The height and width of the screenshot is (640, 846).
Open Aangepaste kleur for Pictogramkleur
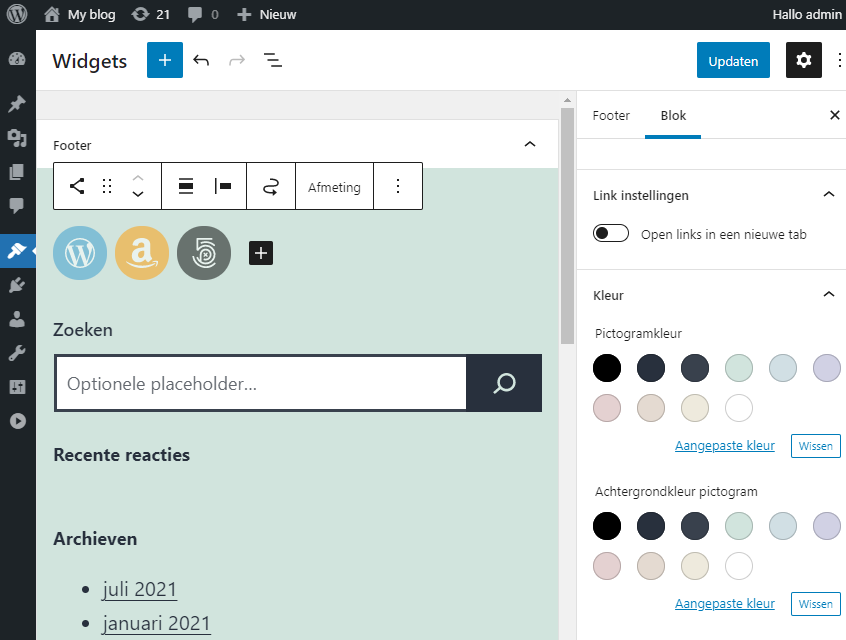[x=725, y=446]
